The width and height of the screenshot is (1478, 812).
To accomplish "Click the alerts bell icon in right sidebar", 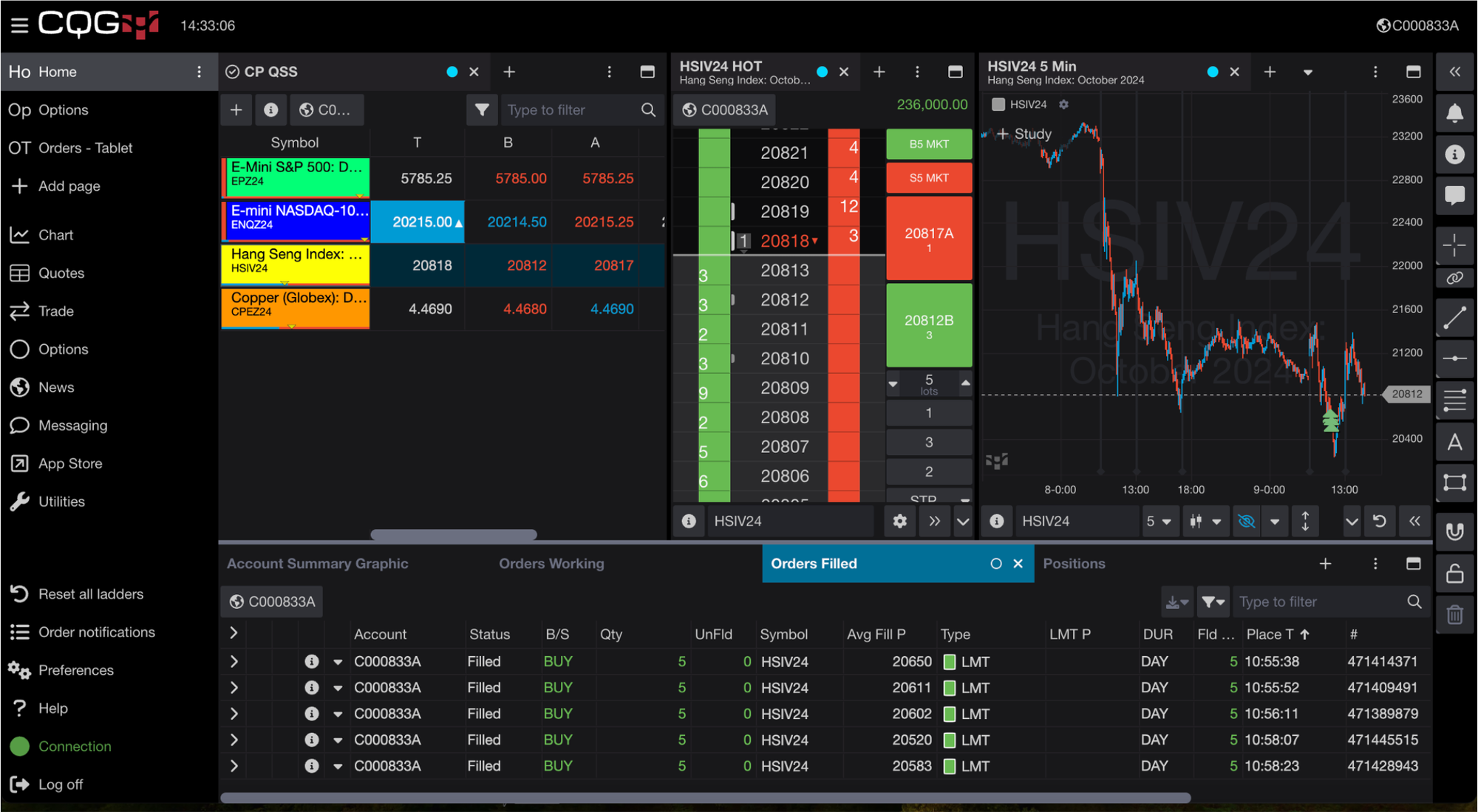I will point(1454,113).
